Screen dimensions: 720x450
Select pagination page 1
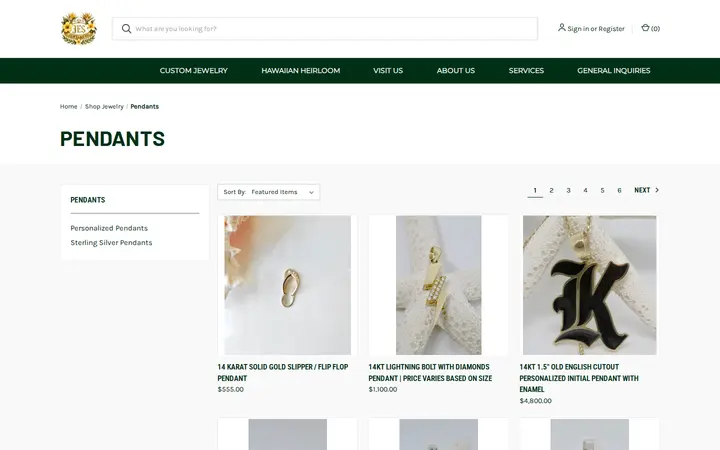535,190
